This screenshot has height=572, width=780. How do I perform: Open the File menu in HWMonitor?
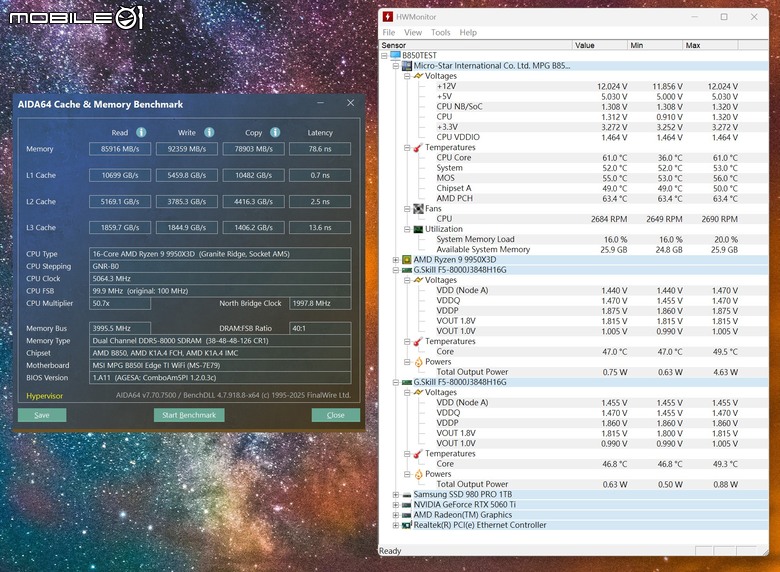(x=389, y=32)
